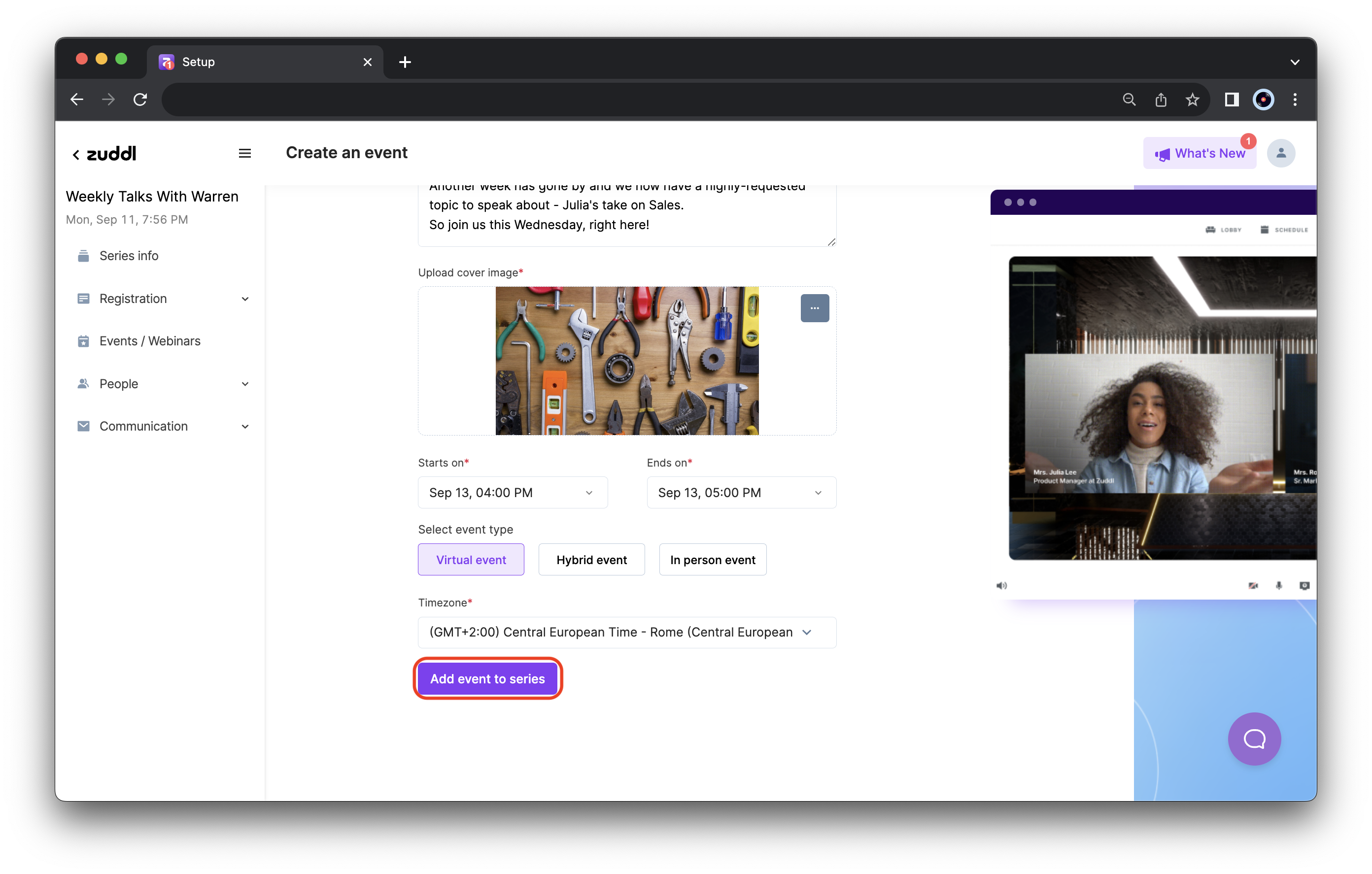Reload the page in browser

[x=140, y=100]
